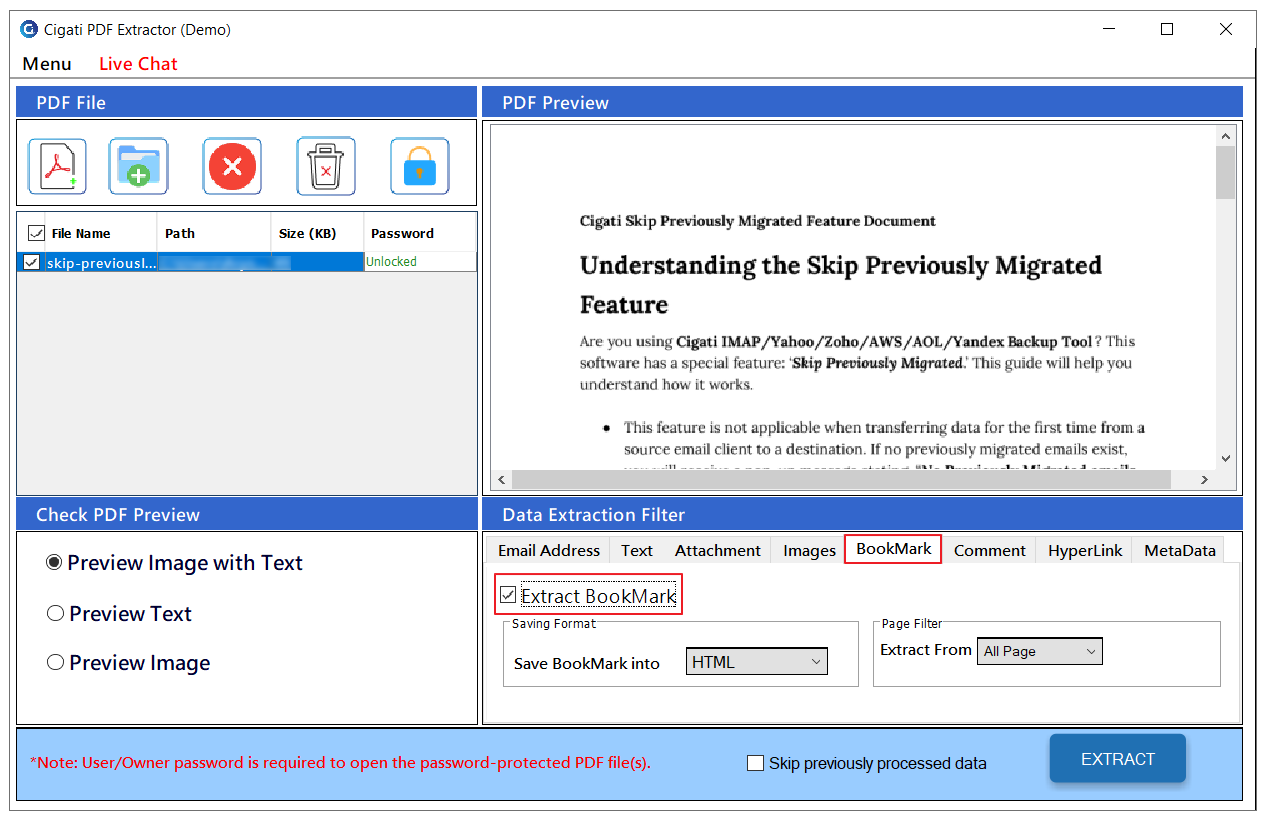The image size is (1270, 818).
Task: Open the Save BookMark into HTML dropdown
Action: pyautogui.click(x=757, y=661)
